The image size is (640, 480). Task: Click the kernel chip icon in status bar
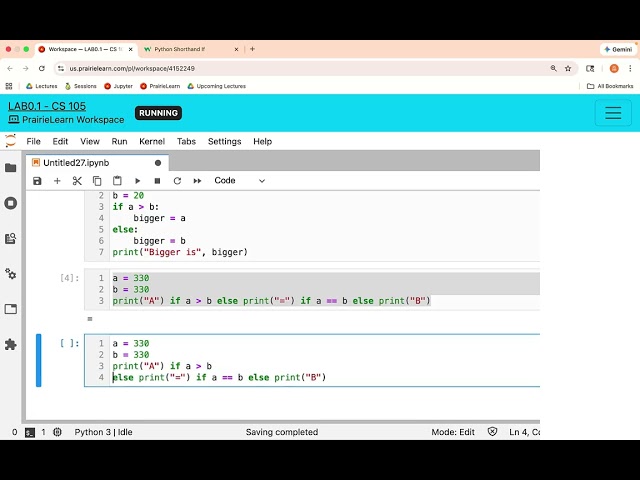(x=57, y=432)
